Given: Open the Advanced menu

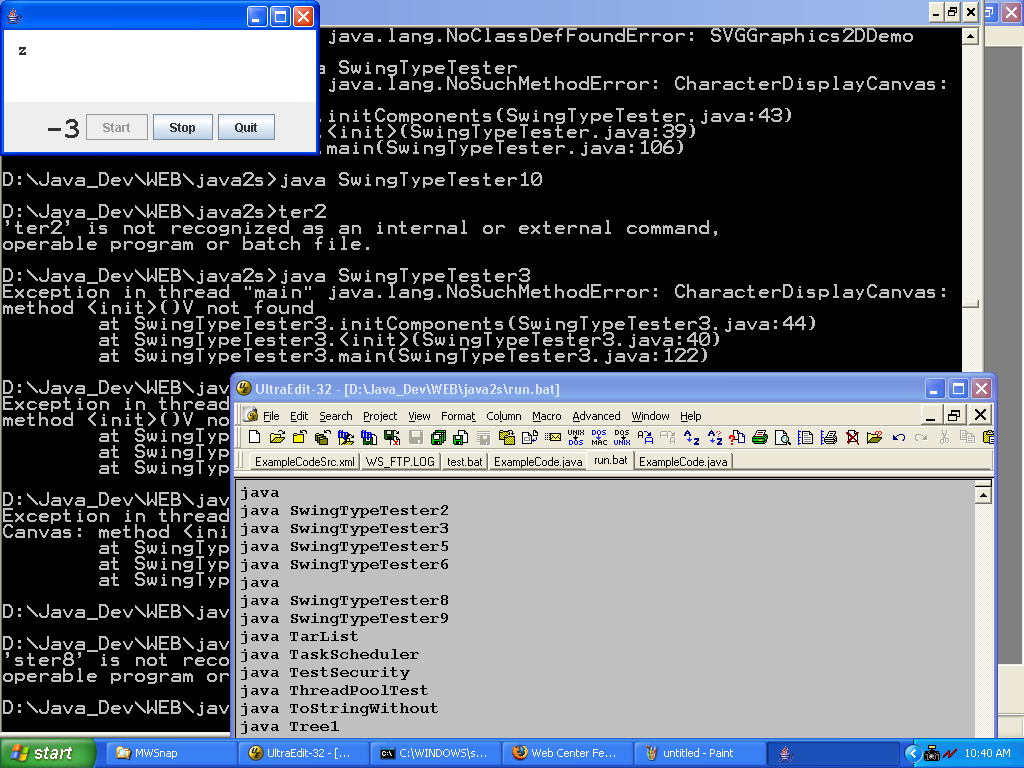Looking at the screenshot, I should [596, 416].
